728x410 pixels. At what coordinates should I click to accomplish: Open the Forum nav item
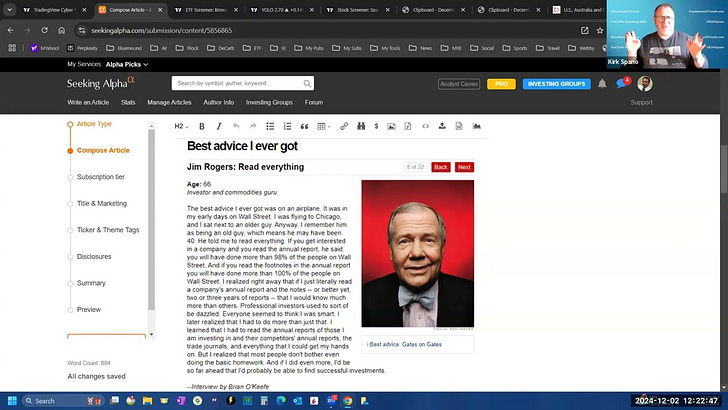tap(314, 102)
